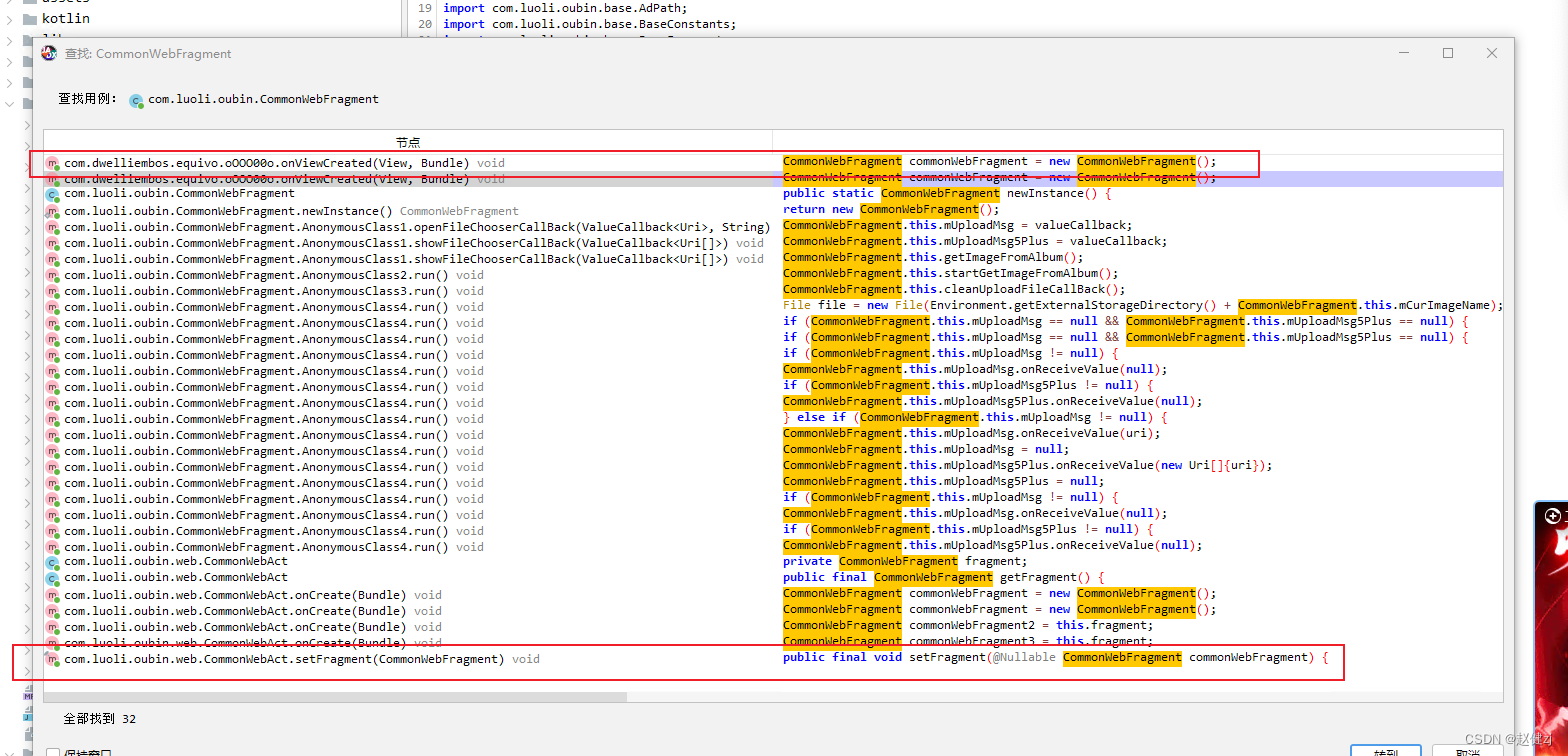
Task: Toggle the 保持窗口 checkbox
Action: pyautogui.click(x=53, y=753)
